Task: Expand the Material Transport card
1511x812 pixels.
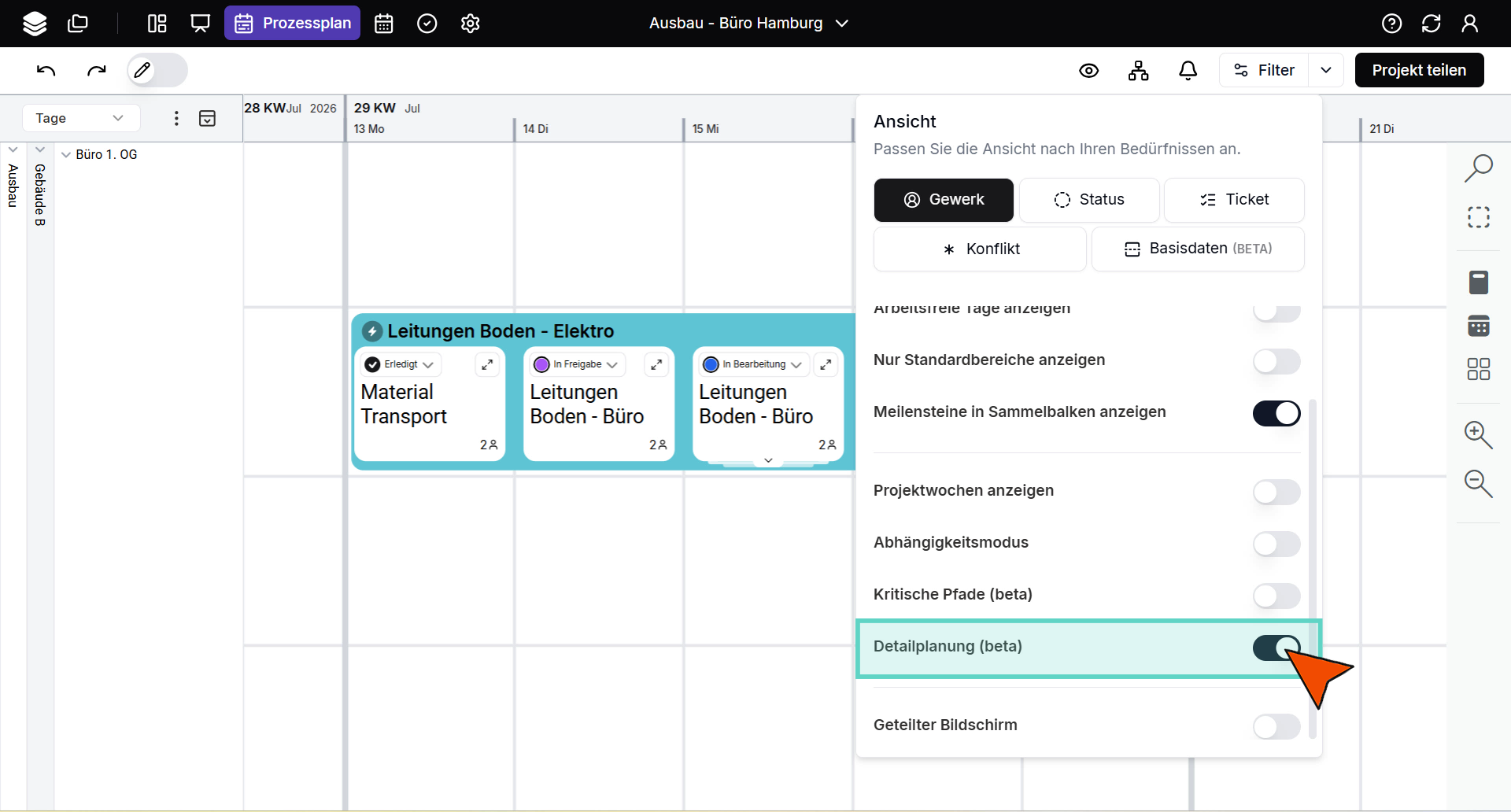Action: [487, 364]
